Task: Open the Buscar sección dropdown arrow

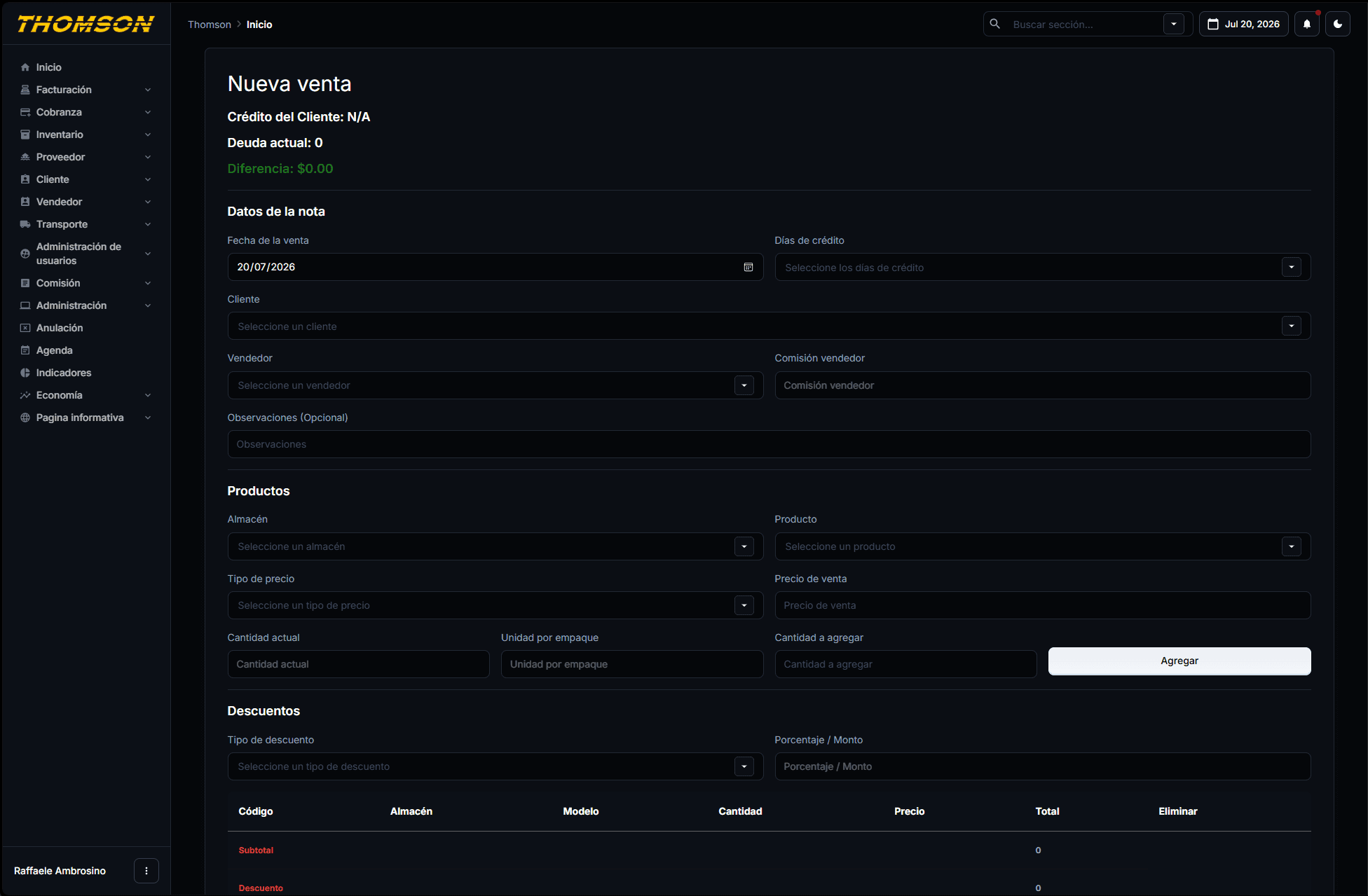Action: (1174, 24)
